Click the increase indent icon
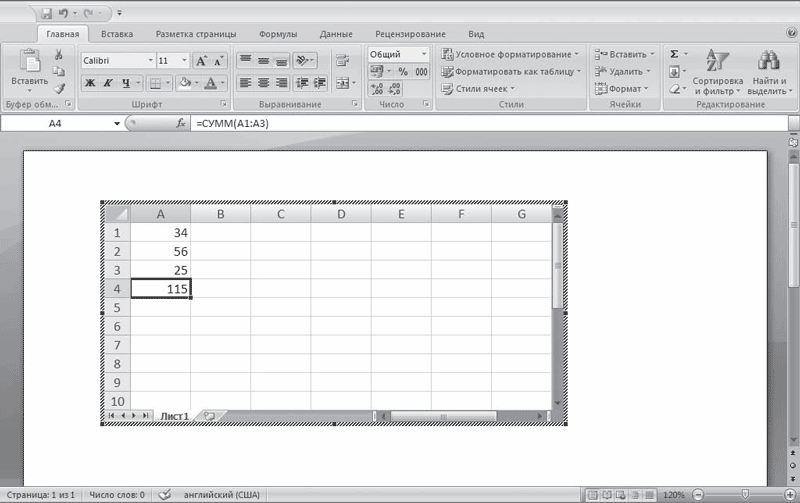Viewport: 800px width, 503px height. click(320, 83)
